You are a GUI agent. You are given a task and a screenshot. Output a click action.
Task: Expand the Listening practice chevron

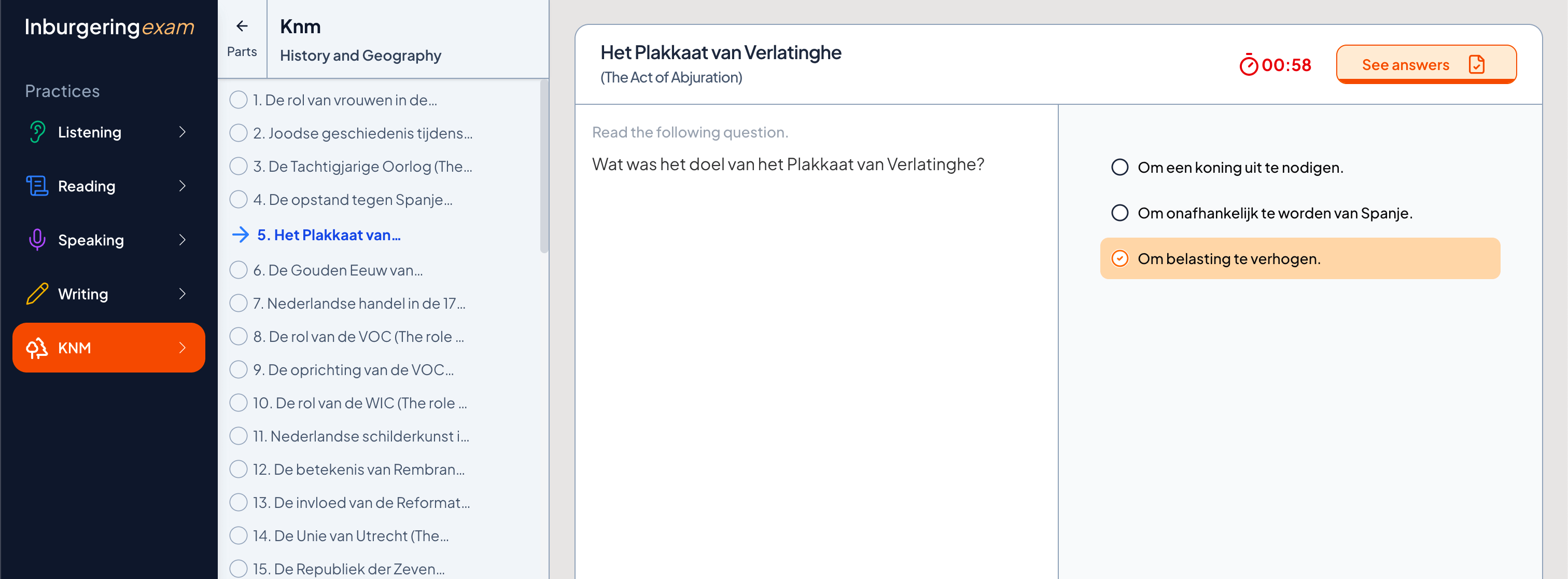[x=182, y=132]
